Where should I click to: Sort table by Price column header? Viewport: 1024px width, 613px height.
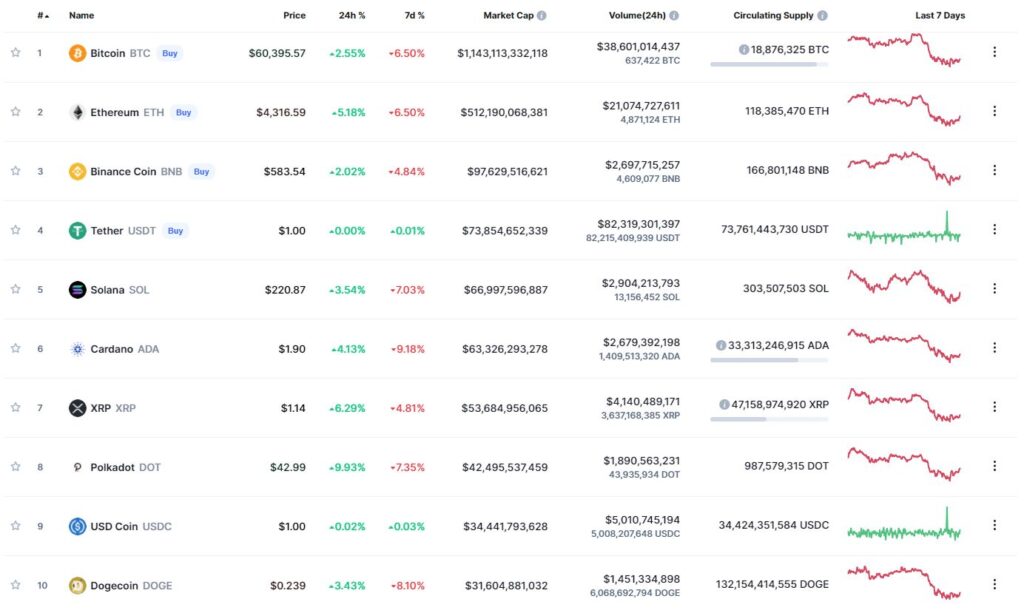(294, 15)
